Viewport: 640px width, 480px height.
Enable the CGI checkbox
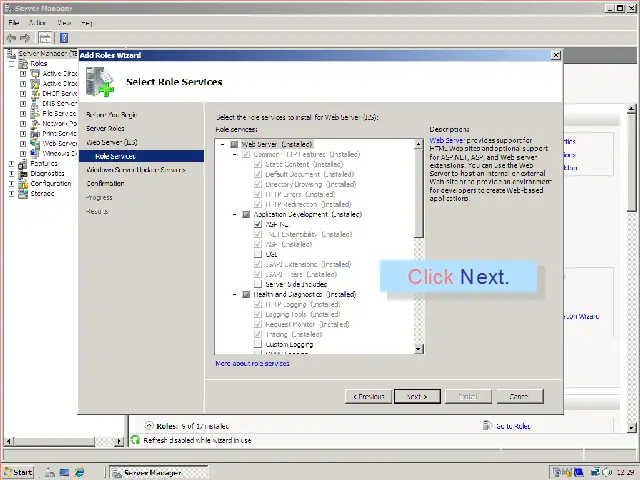coord(258,254)
